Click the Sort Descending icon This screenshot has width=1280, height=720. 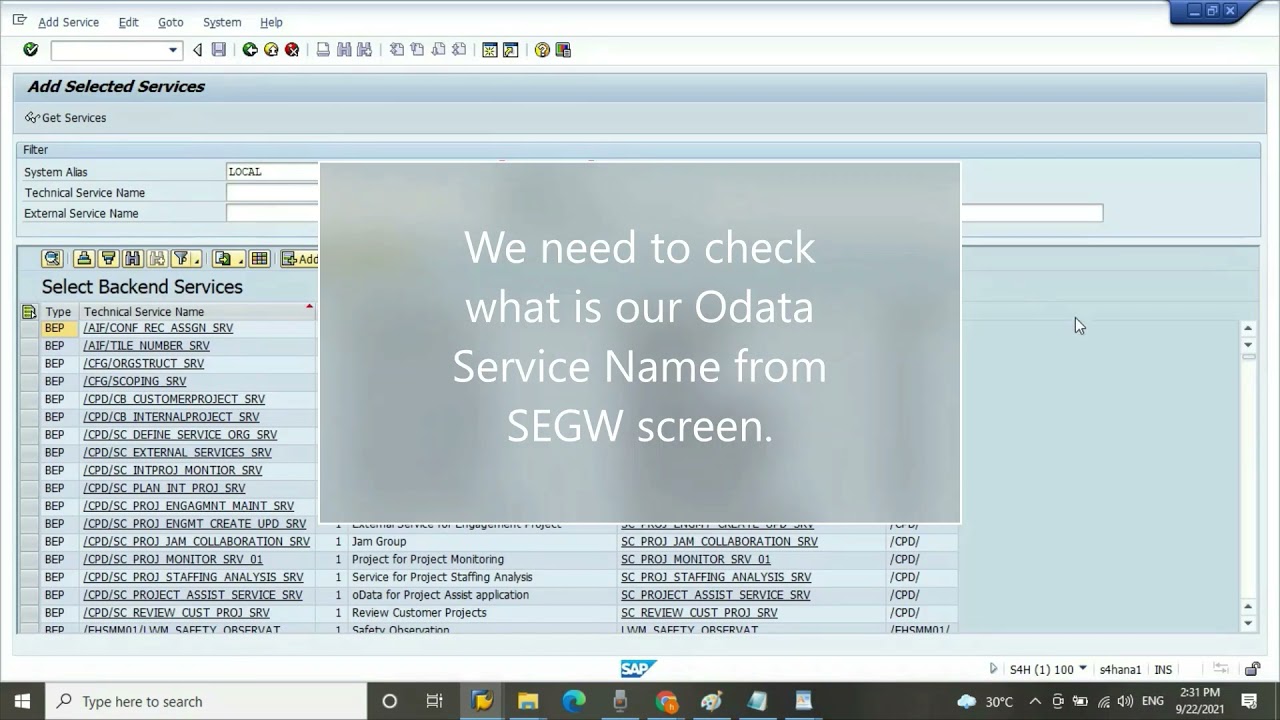point(108,259)
